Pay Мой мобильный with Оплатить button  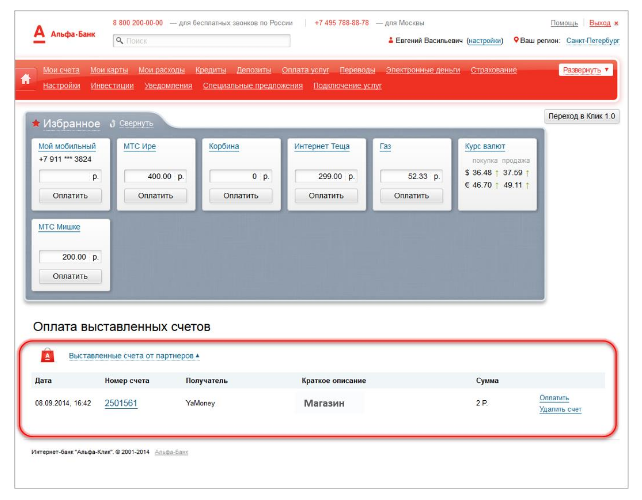(x=70, y=196)
